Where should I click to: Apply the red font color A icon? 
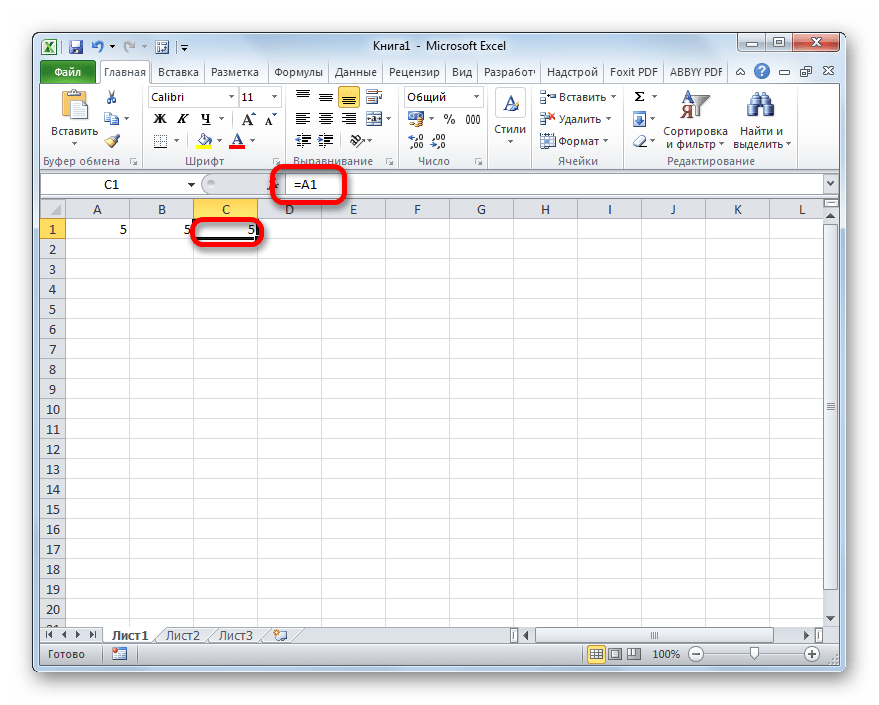[x=237, y=141]
